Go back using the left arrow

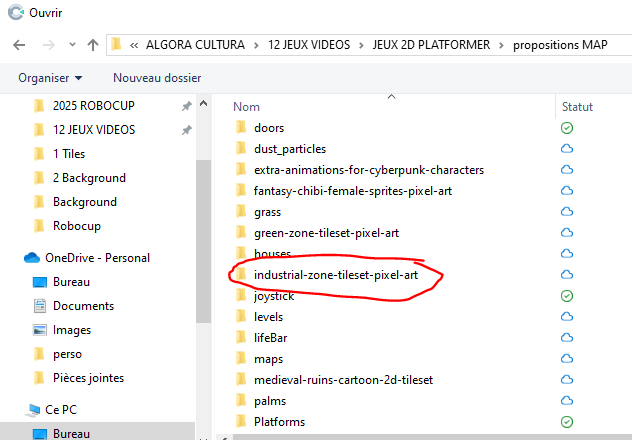pyautogui.click(x=19, y=45)
